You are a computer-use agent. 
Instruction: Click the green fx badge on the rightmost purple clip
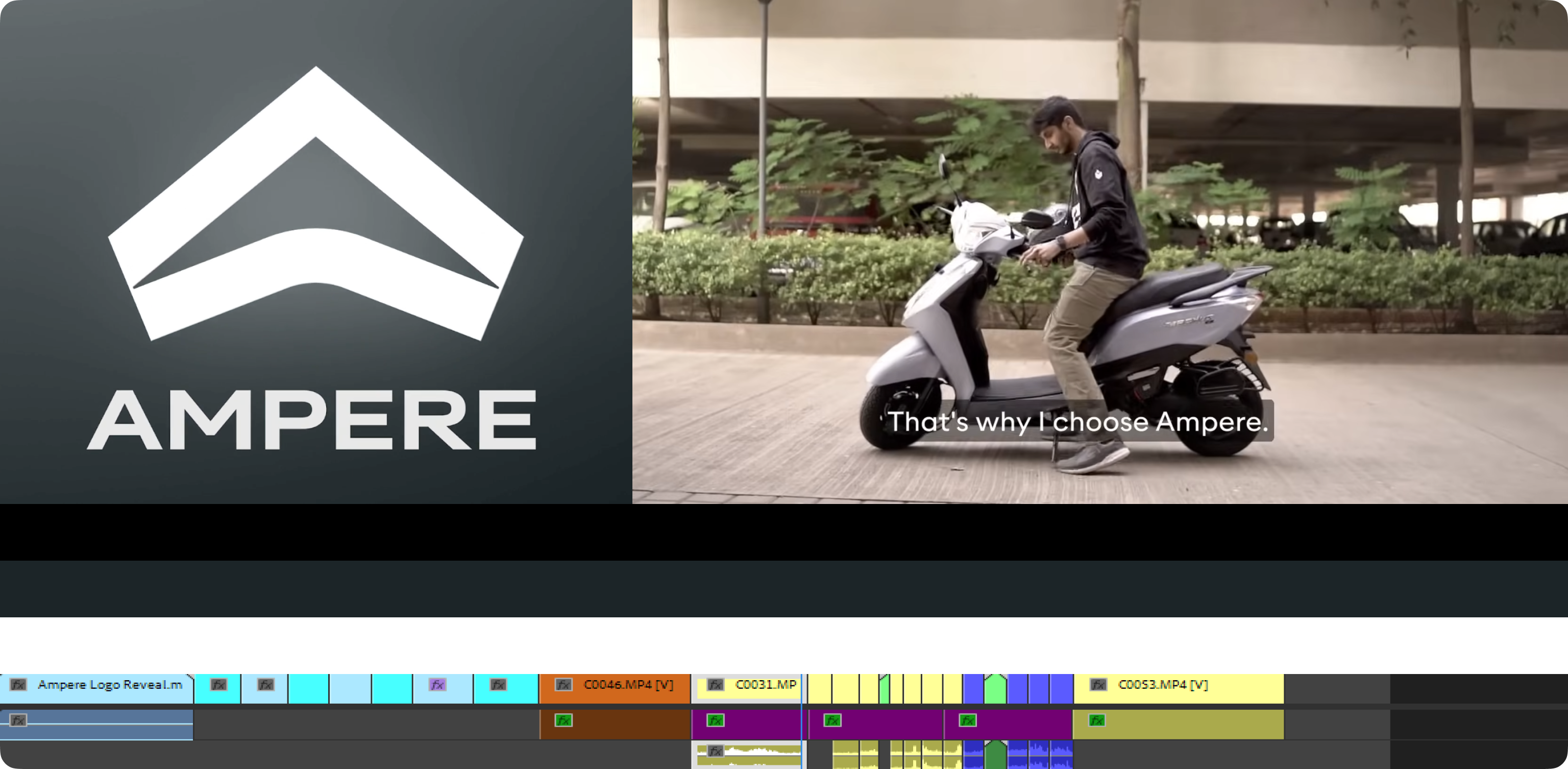click(967, 720)
